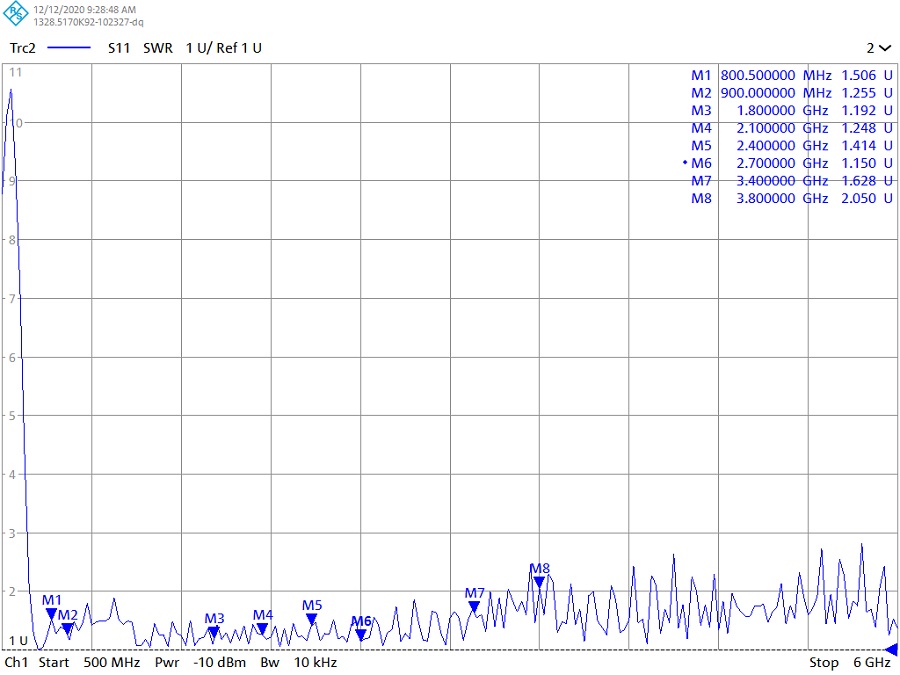Select the M3 marker at 1.8 GHz
The image size is (900, 675).
(213, 631)
